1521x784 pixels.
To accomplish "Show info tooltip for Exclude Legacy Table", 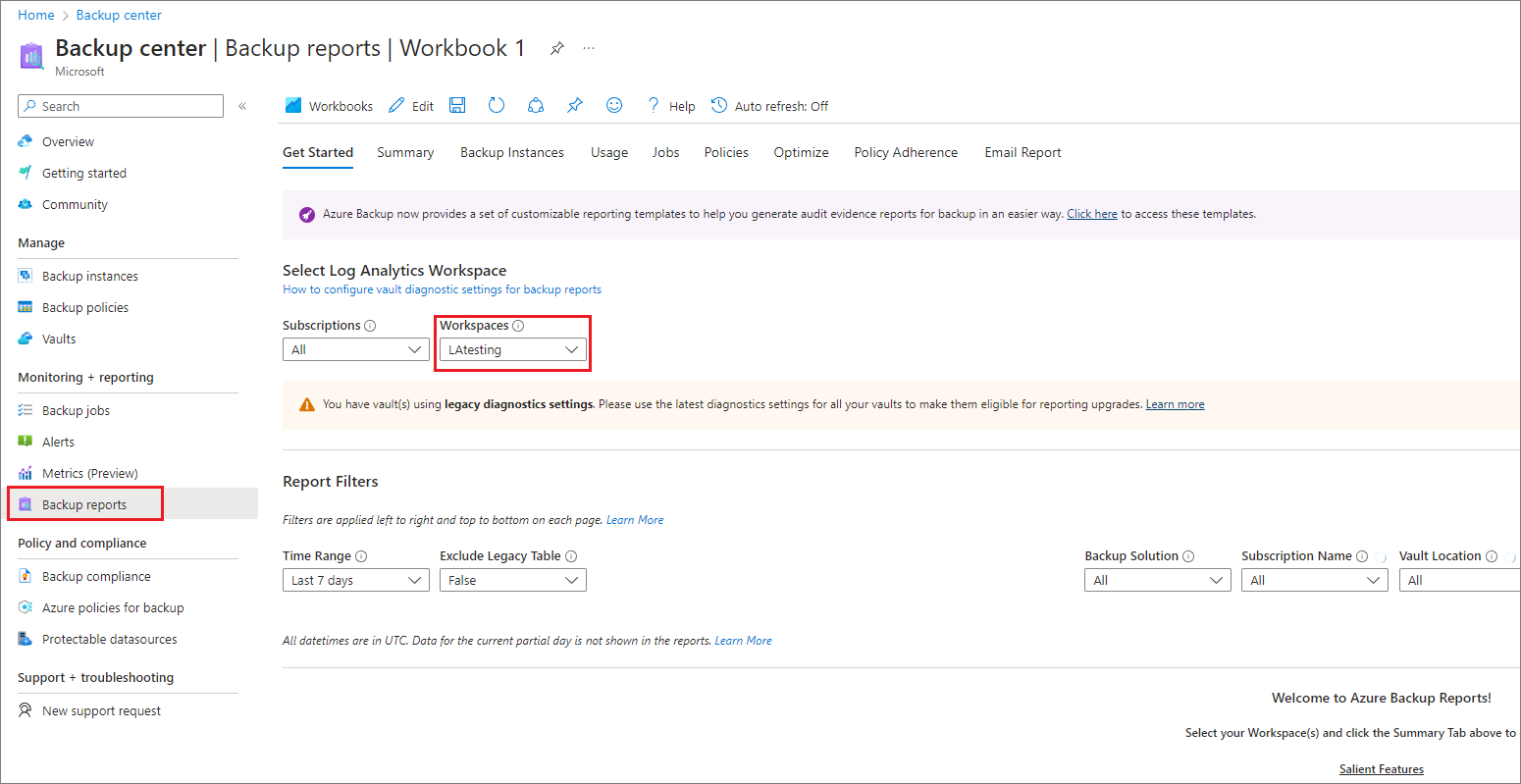I will point(571,556).
